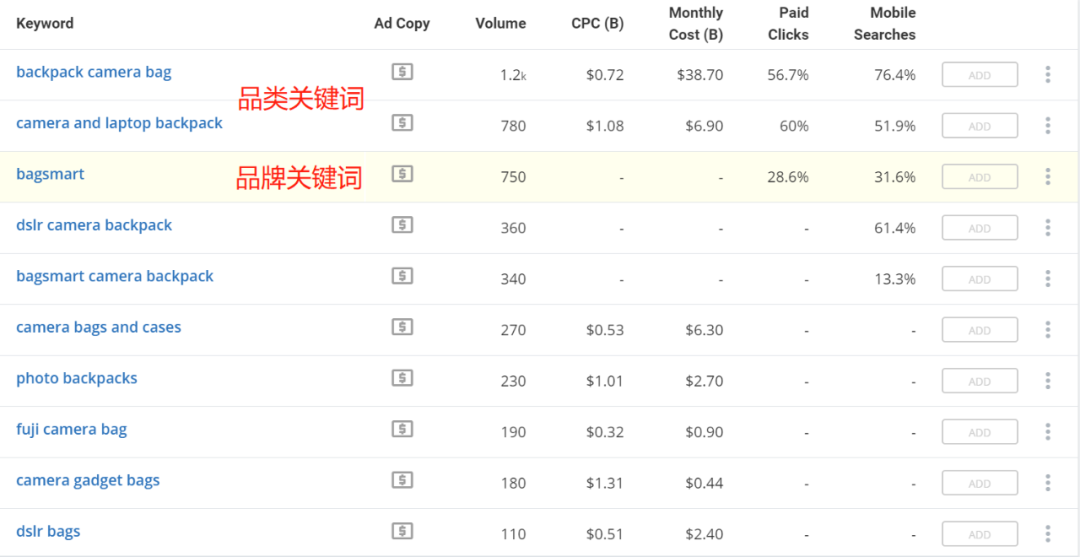Click ADD button for fuji camera bag

979,432
